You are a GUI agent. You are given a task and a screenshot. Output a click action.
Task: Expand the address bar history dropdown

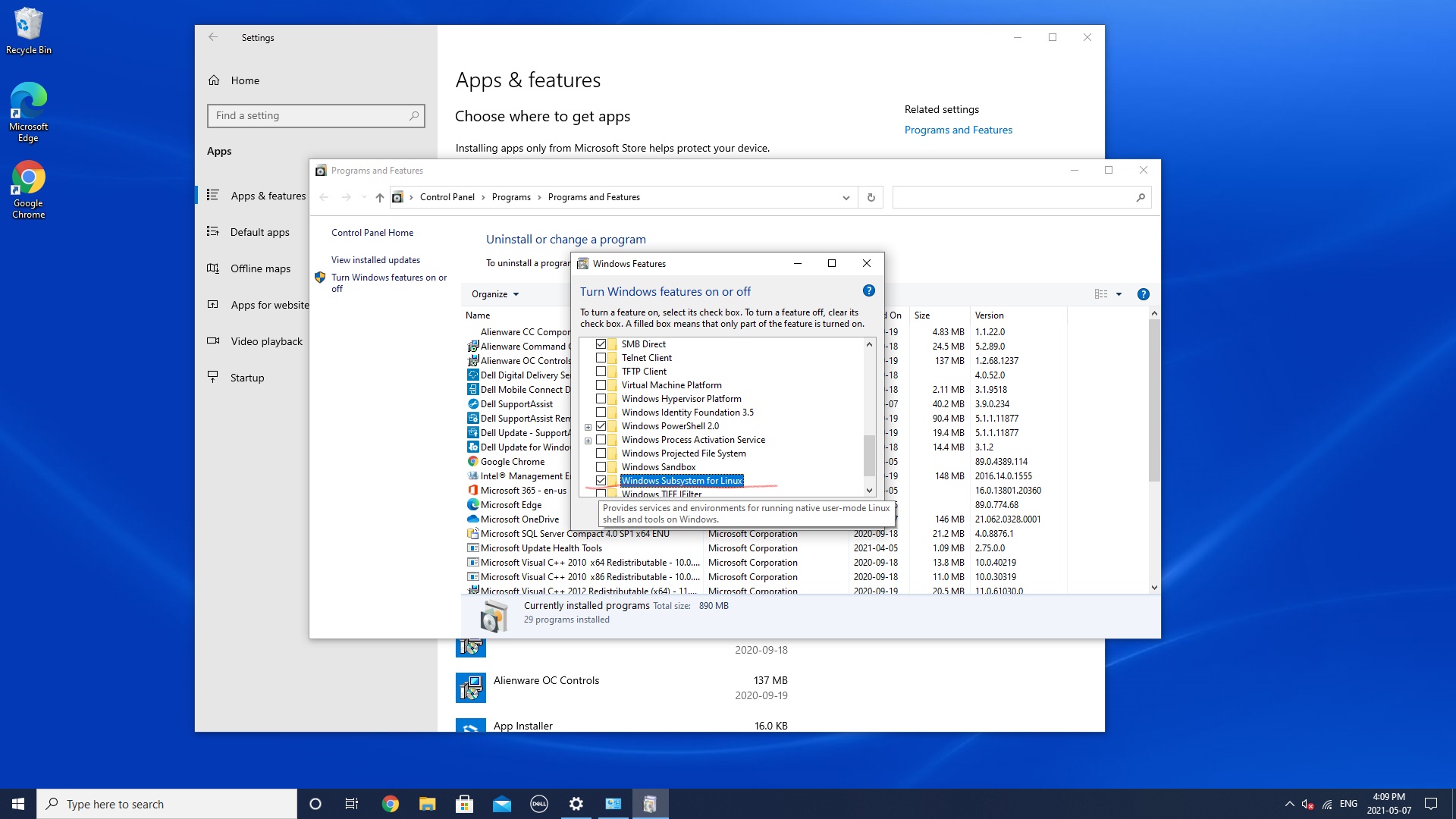(x=846, y=197)
